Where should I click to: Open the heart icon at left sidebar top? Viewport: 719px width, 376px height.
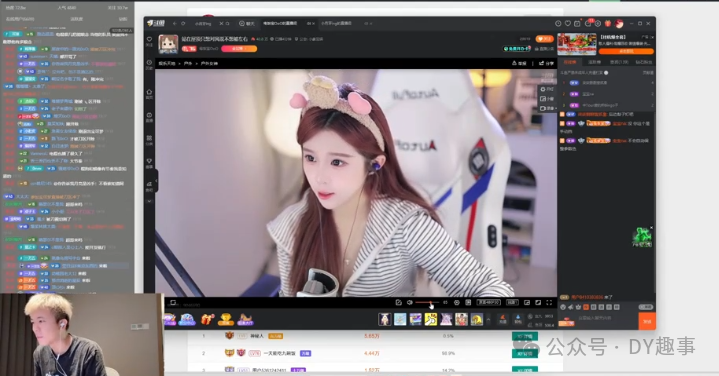coord(149,40)
